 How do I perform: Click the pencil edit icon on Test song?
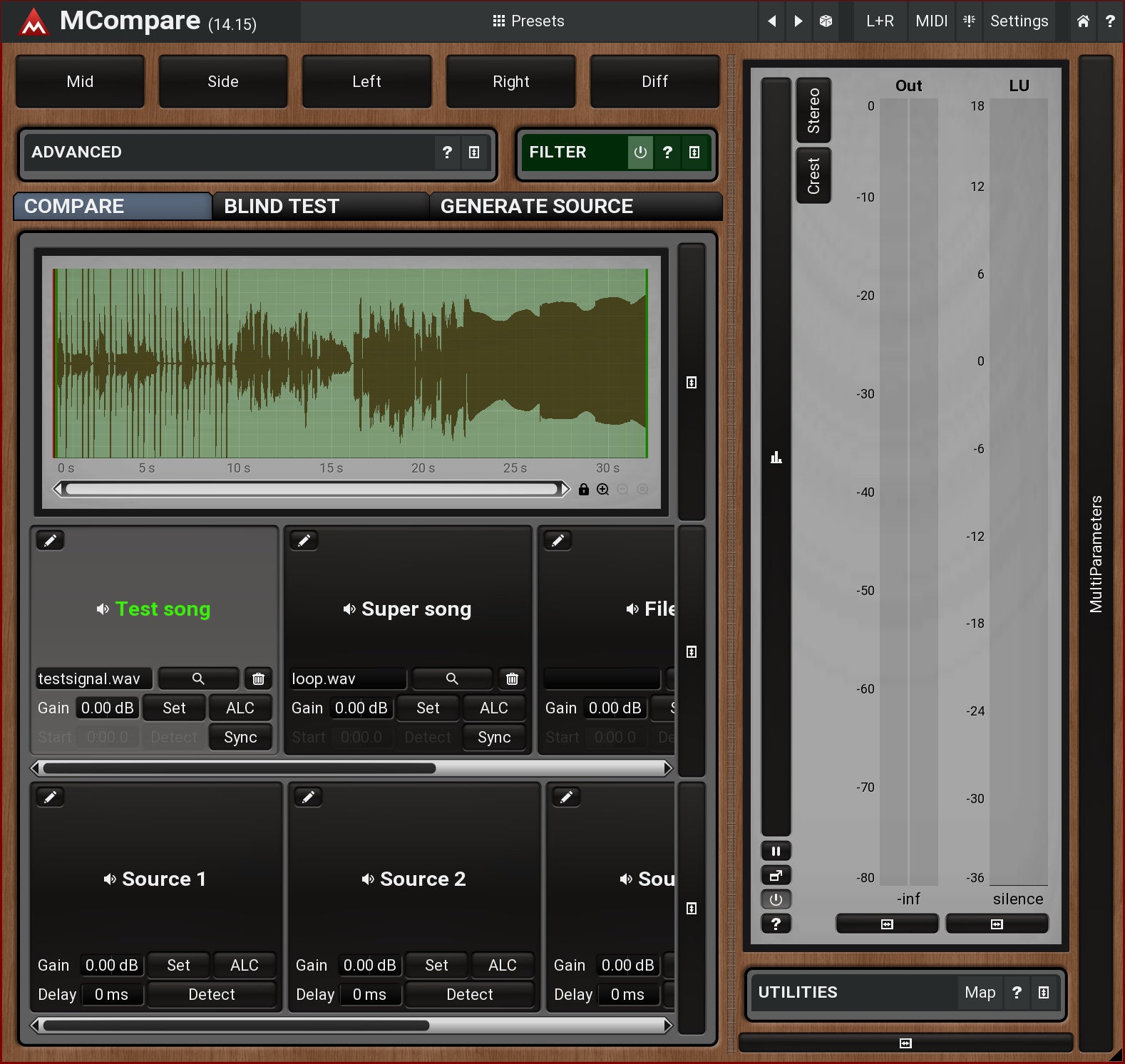coord(50,541)
